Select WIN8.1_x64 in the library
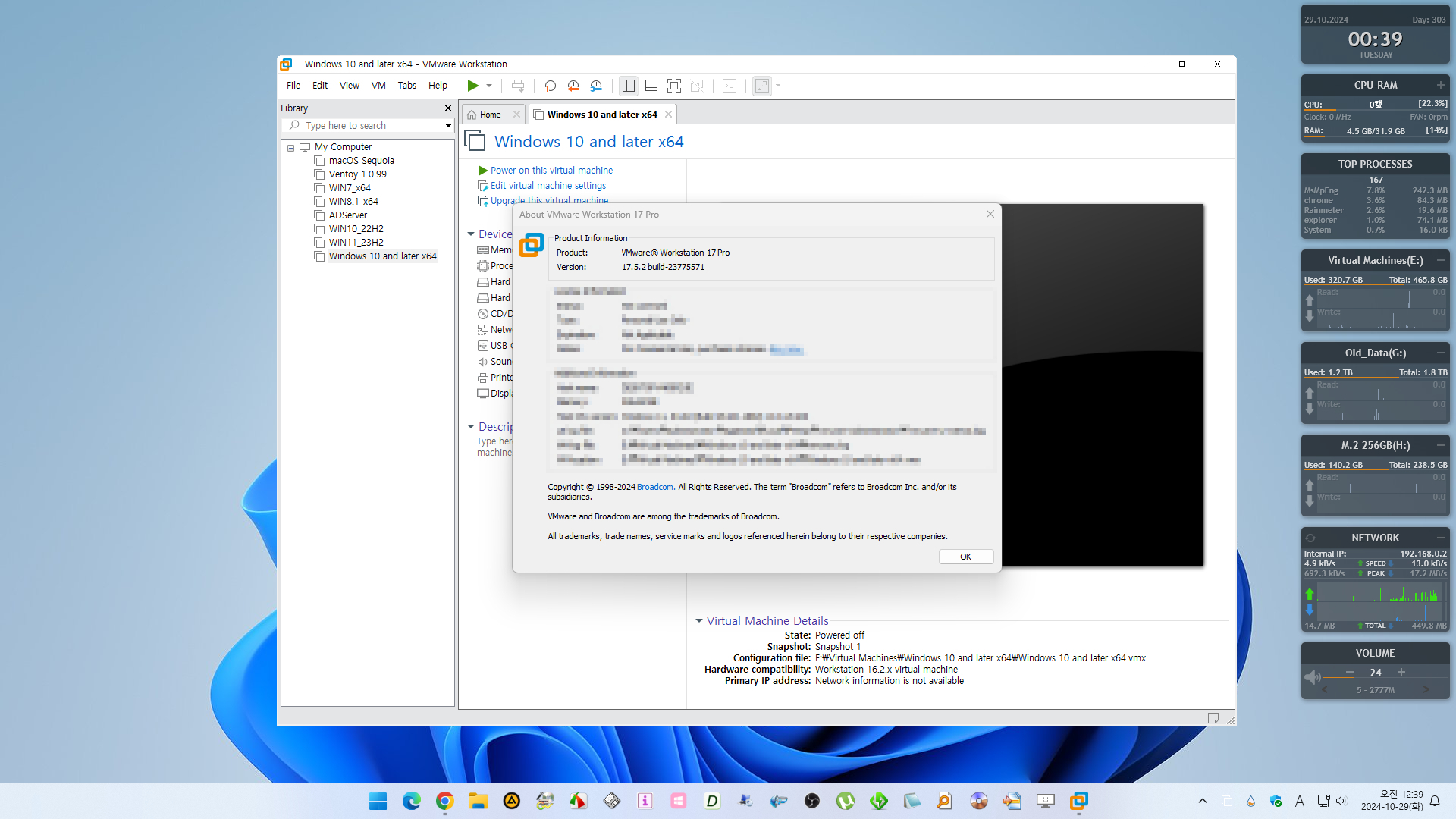Screen dimensions: 1456x819 click(353, 202)
